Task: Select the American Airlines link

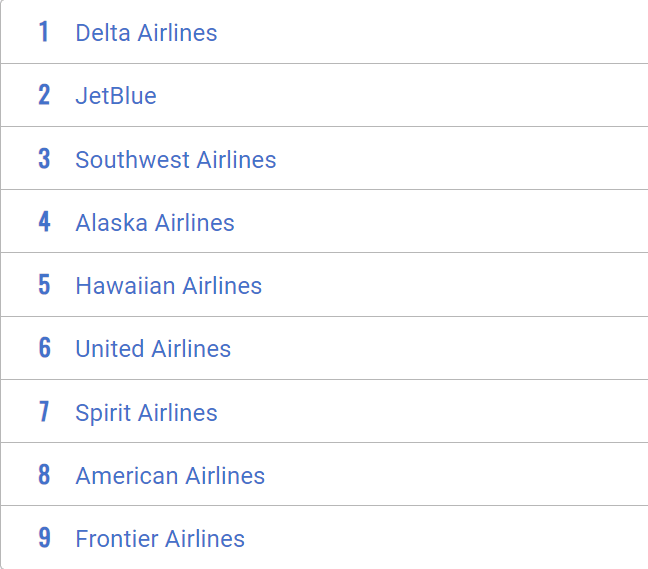Action: [x=170, y=476]
